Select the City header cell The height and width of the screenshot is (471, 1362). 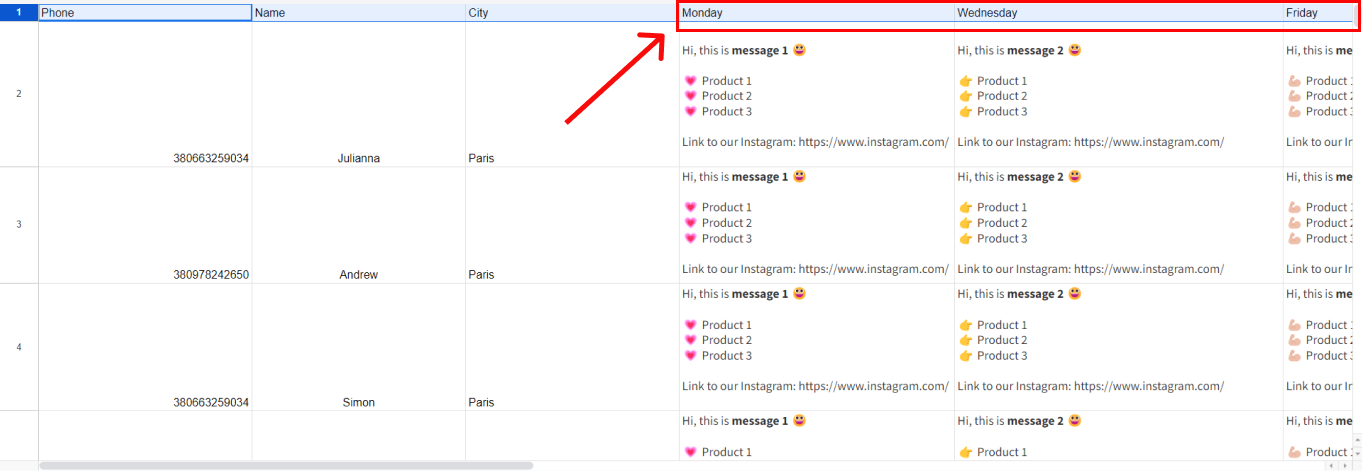(571, 13)
